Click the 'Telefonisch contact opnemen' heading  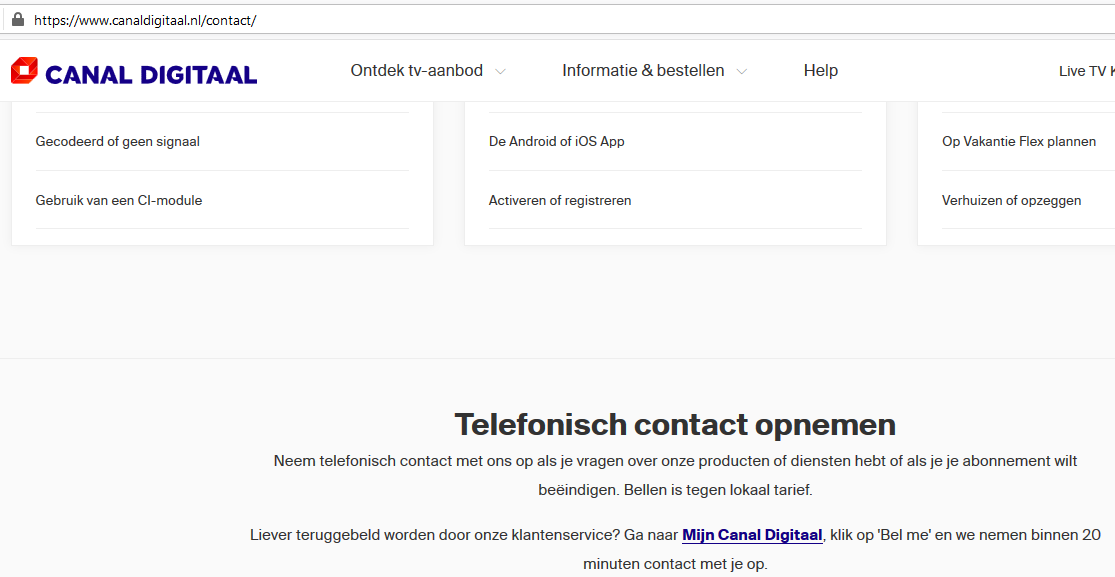[675, 425]
